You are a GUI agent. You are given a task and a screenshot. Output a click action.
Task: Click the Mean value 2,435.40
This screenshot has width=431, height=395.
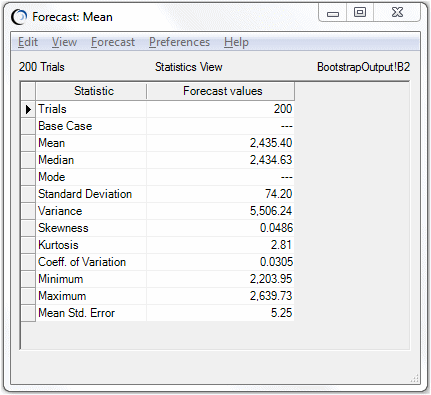coord(271,143)
